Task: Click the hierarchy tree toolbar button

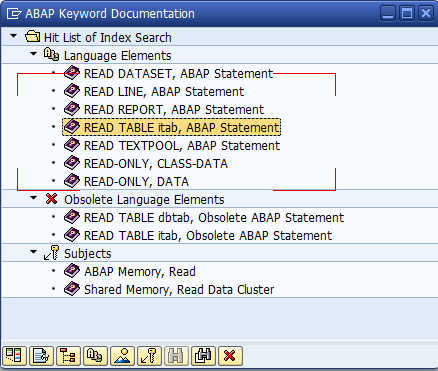Action: [x=68, y=356]
